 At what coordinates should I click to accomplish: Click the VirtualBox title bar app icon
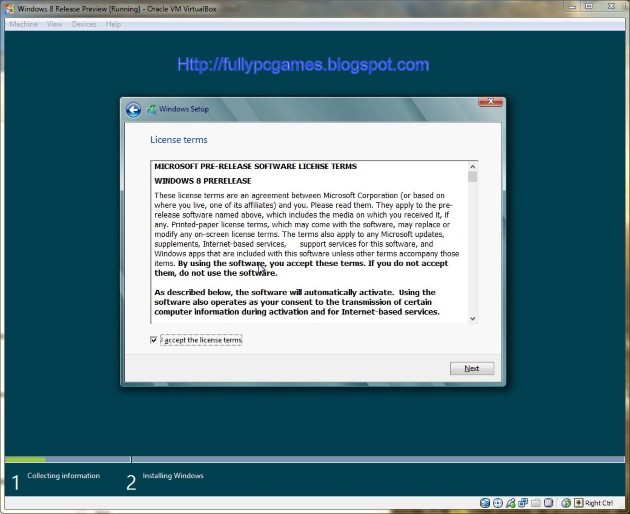pyautogui.click(x=10, y=8)
